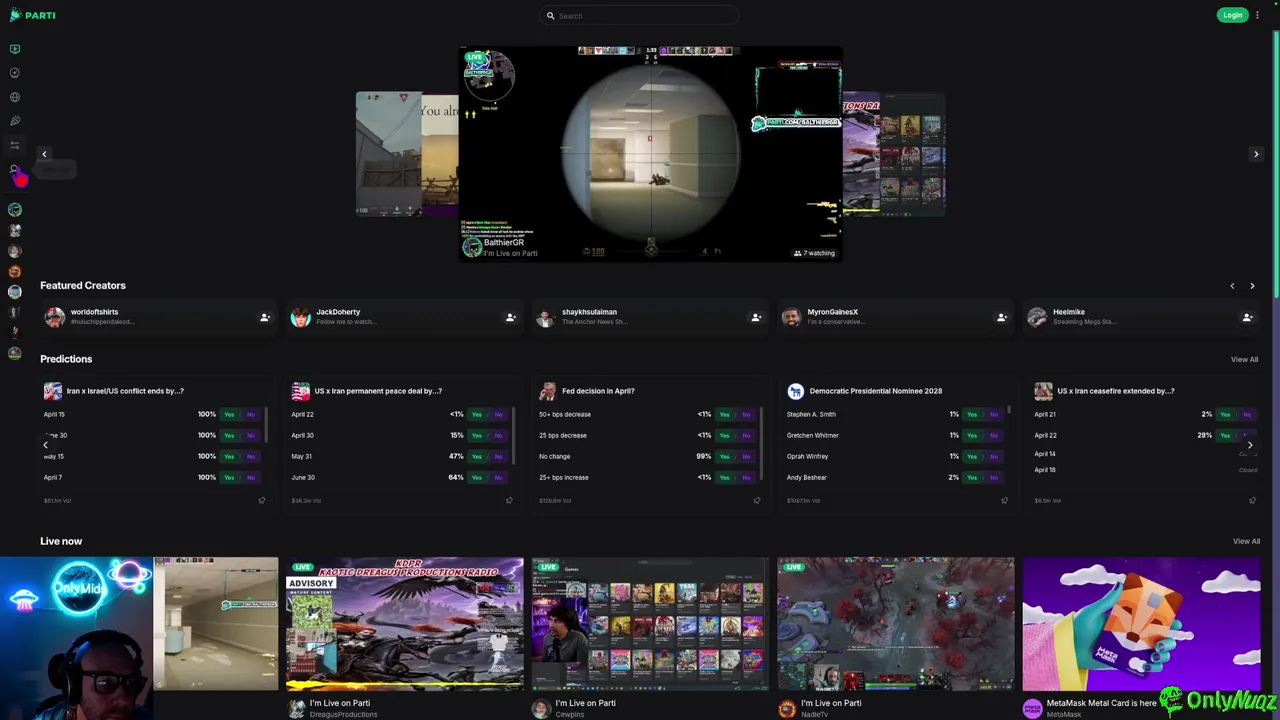Select left preview stream in carousel
This screenshot has height=720, width=1280.
407,154
